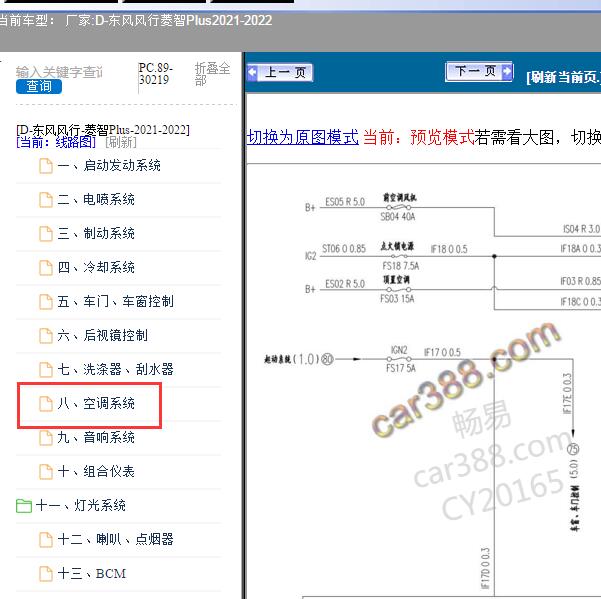
Task: Open 三、制动系统 tree item
Action: coord(96,233)
